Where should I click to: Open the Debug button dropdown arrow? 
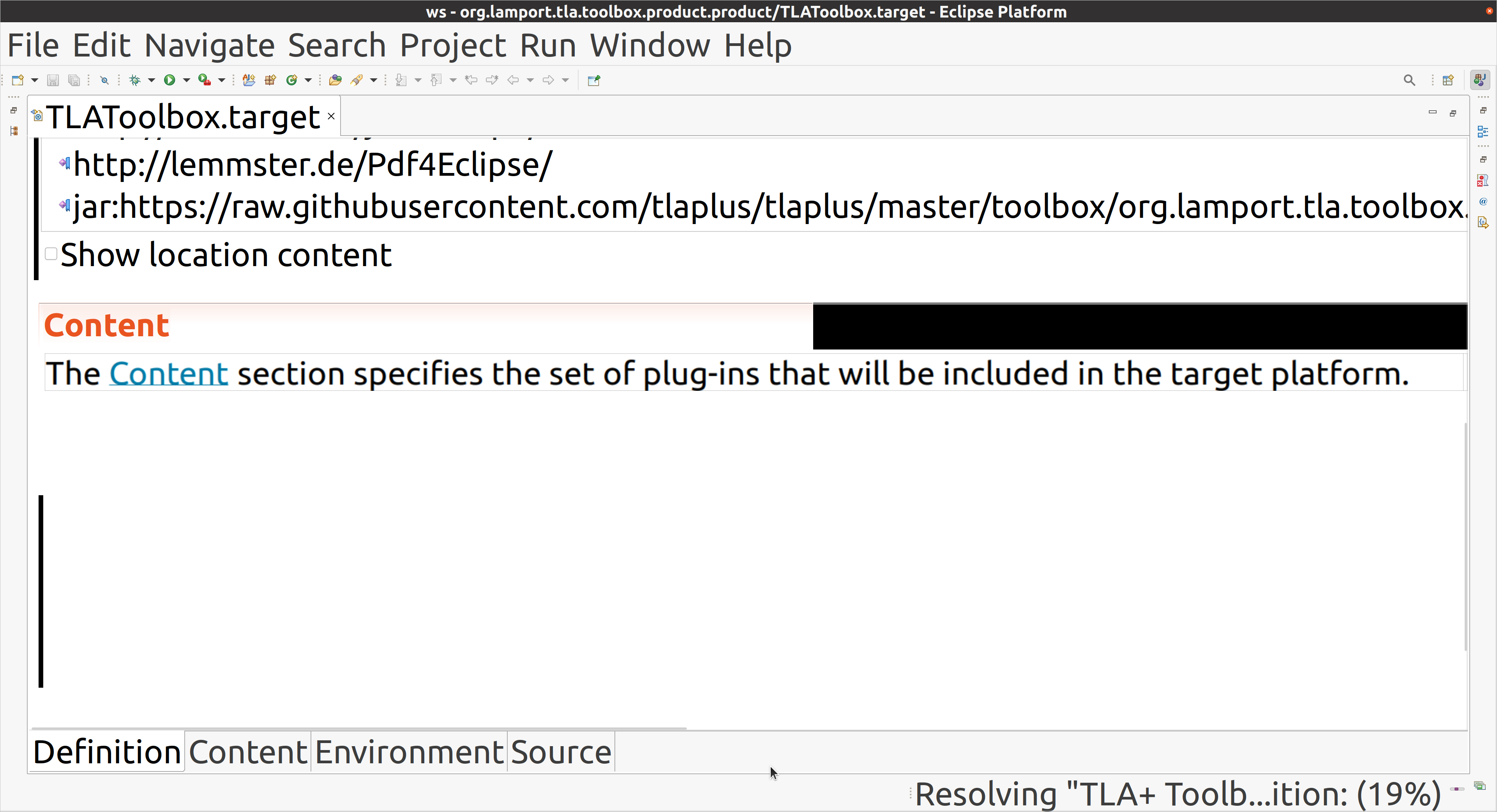pyautogui.click(x=152, y=80)
